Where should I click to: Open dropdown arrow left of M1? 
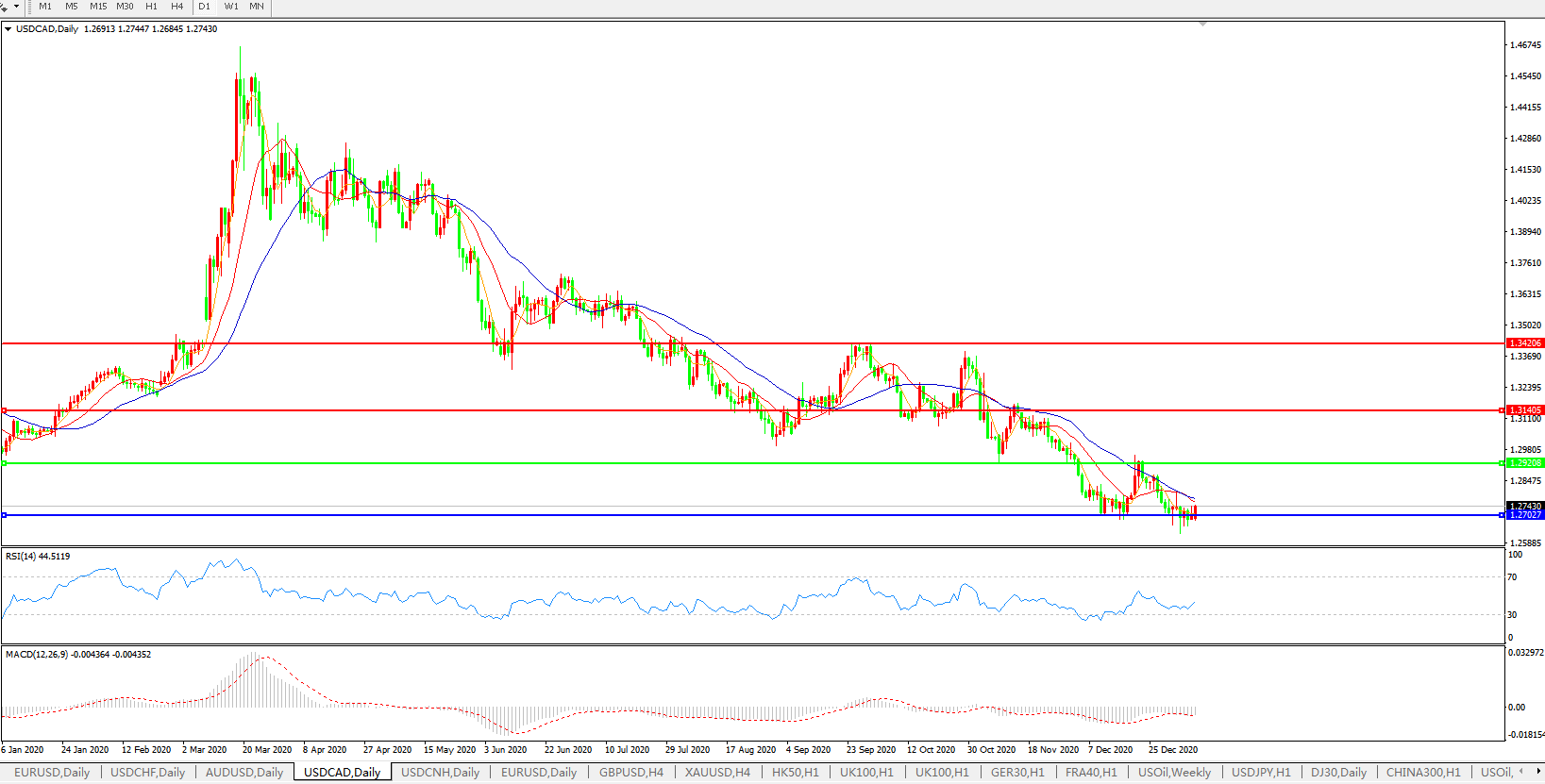[16, 7]
